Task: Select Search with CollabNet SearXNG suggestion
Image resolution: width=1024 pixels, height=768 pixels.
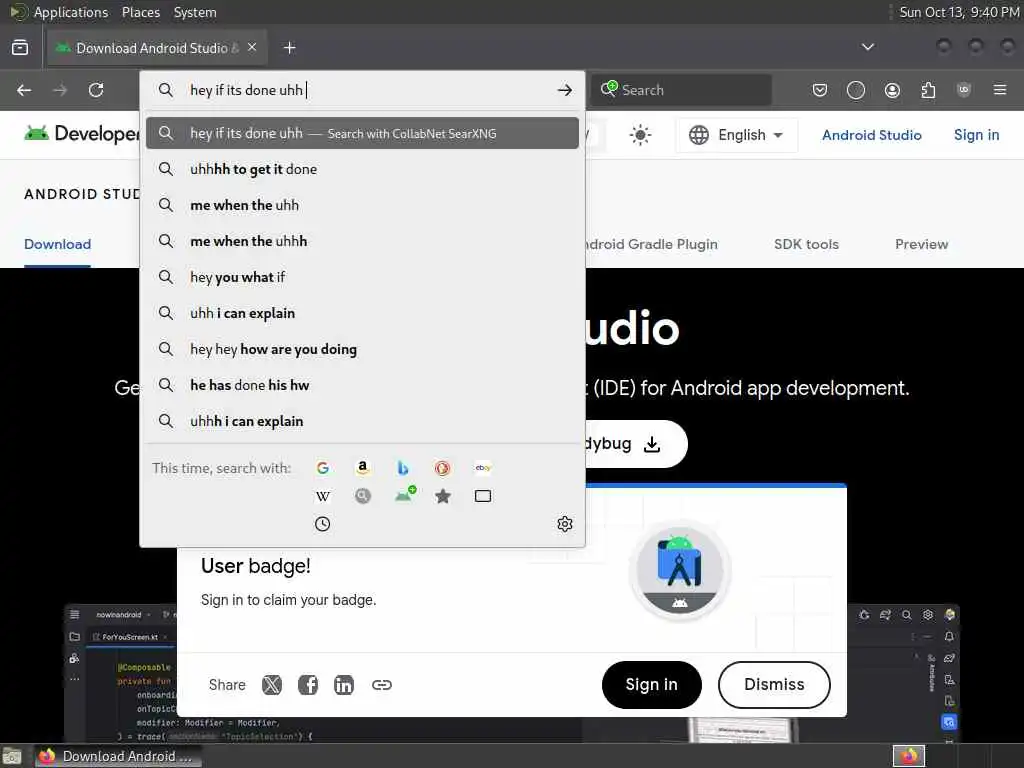Action: point(362,133)
